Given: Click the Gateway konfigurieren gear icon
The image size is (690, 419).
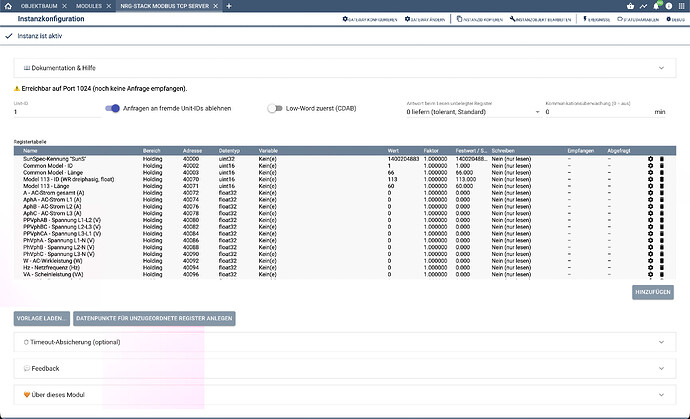Looking at the screenshot, I should click(x=345, y=19).
